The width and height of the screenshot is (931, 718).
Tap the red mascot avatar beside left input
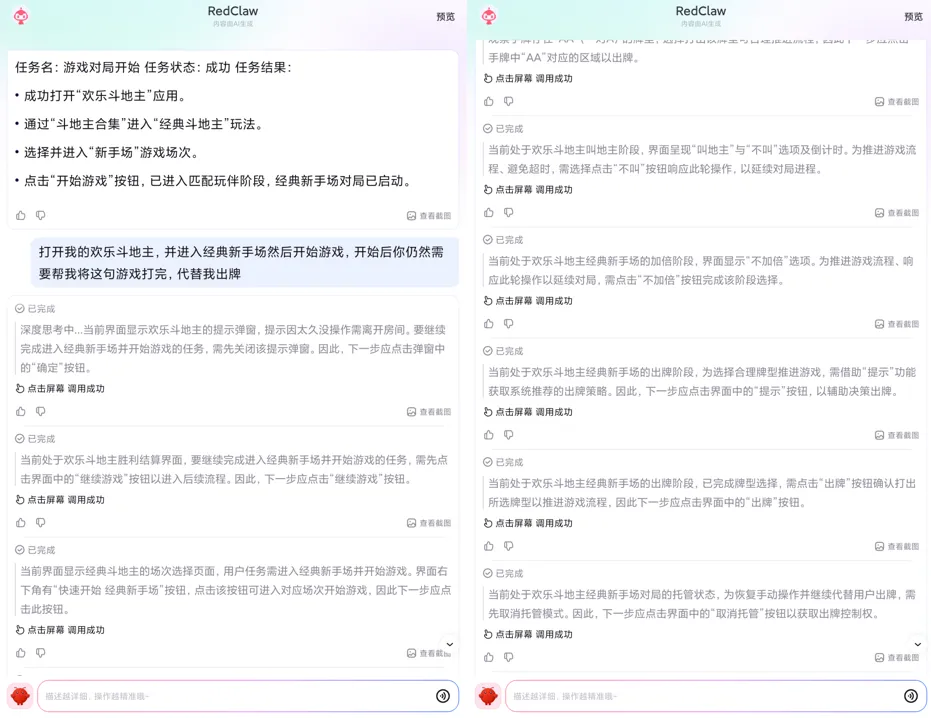[x=20, y=696]
